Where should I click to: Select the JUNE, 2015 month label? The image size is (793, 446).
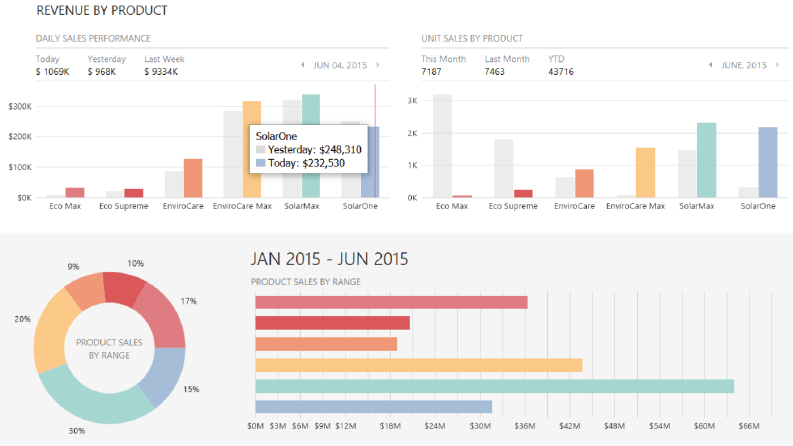(744, 65)
